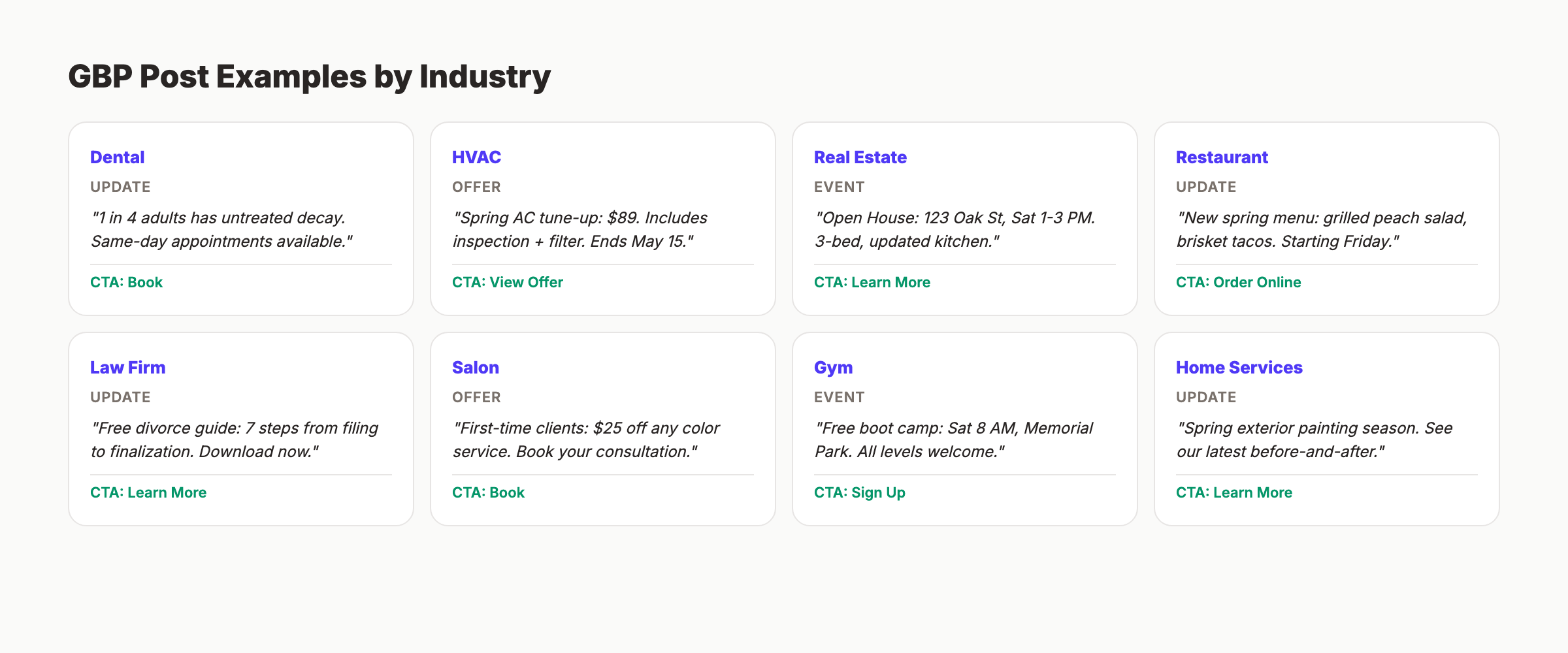Open the HVAC category heading

pos(477,157)
